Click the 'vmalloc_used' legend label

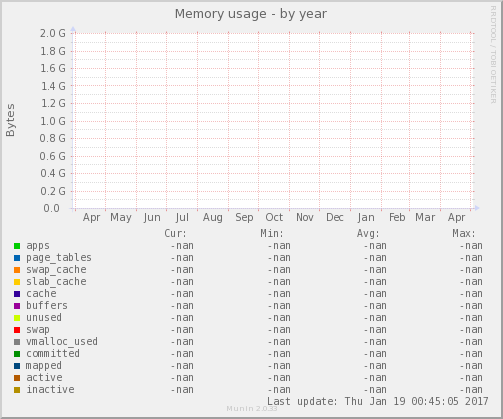(x=62, y=342)
